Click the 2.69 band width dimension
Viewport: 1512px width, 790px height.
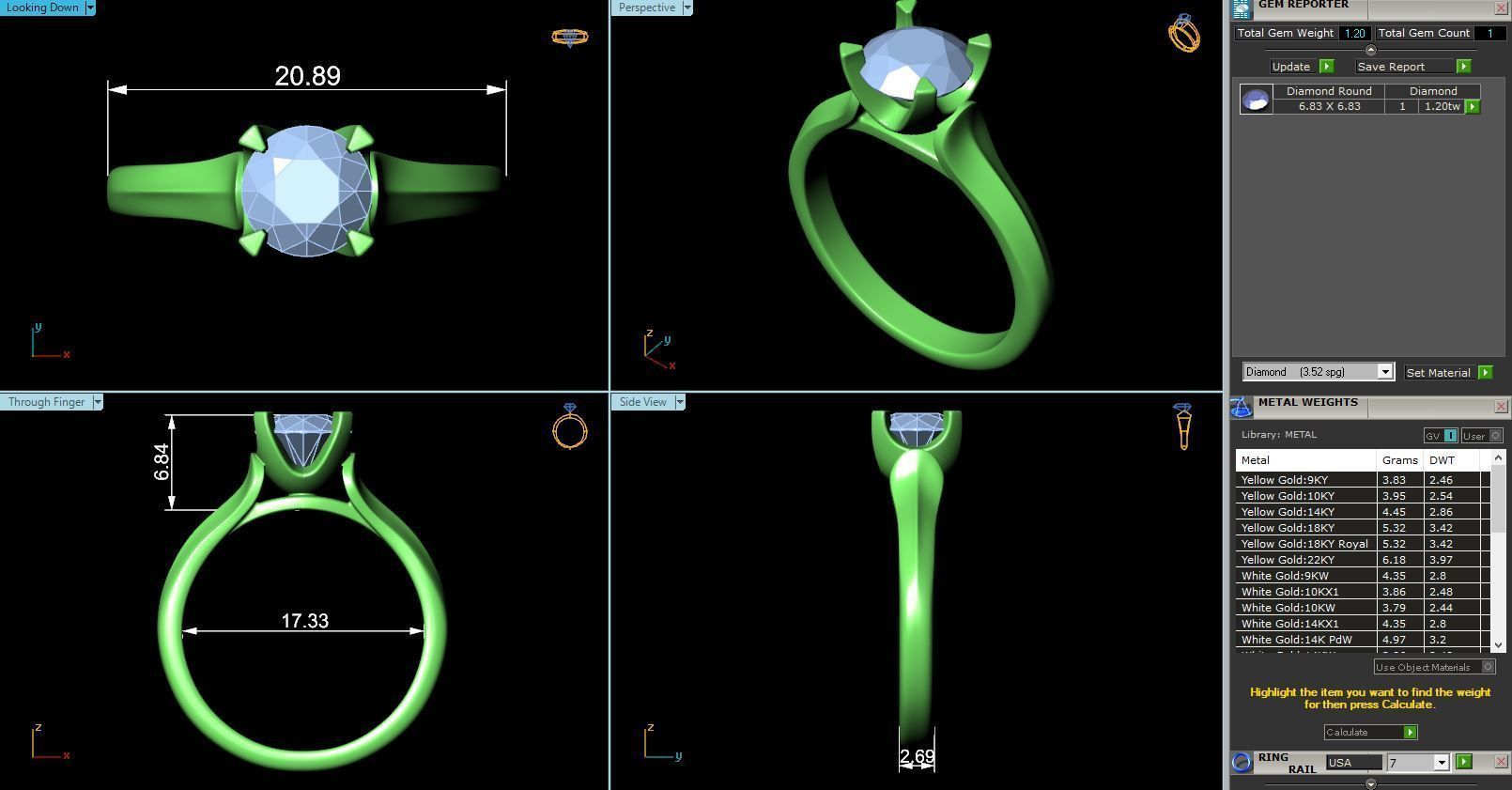[x=917, y=756]
